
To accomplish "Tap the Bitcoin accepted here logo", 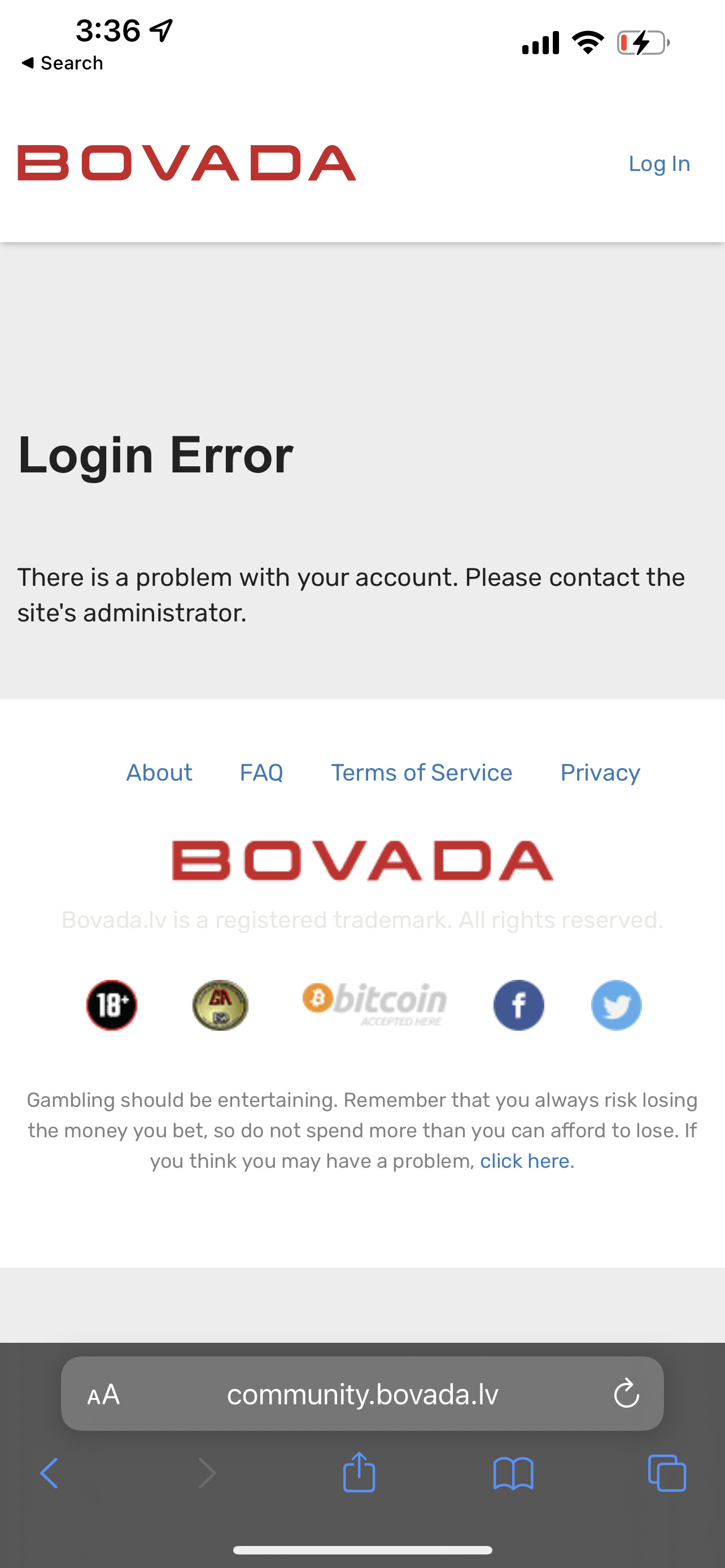I will (x=375, y=1003).
